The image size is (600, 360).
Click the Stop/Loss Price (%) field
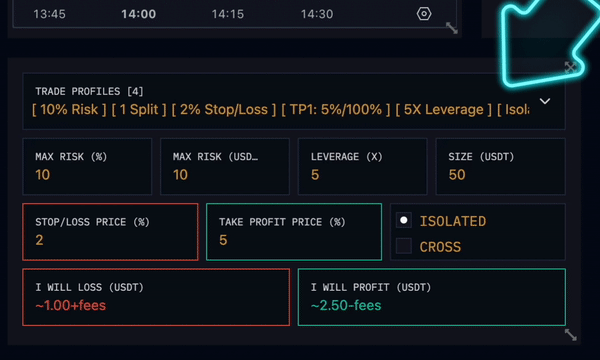pyautogui.click(x=110, y=232)
